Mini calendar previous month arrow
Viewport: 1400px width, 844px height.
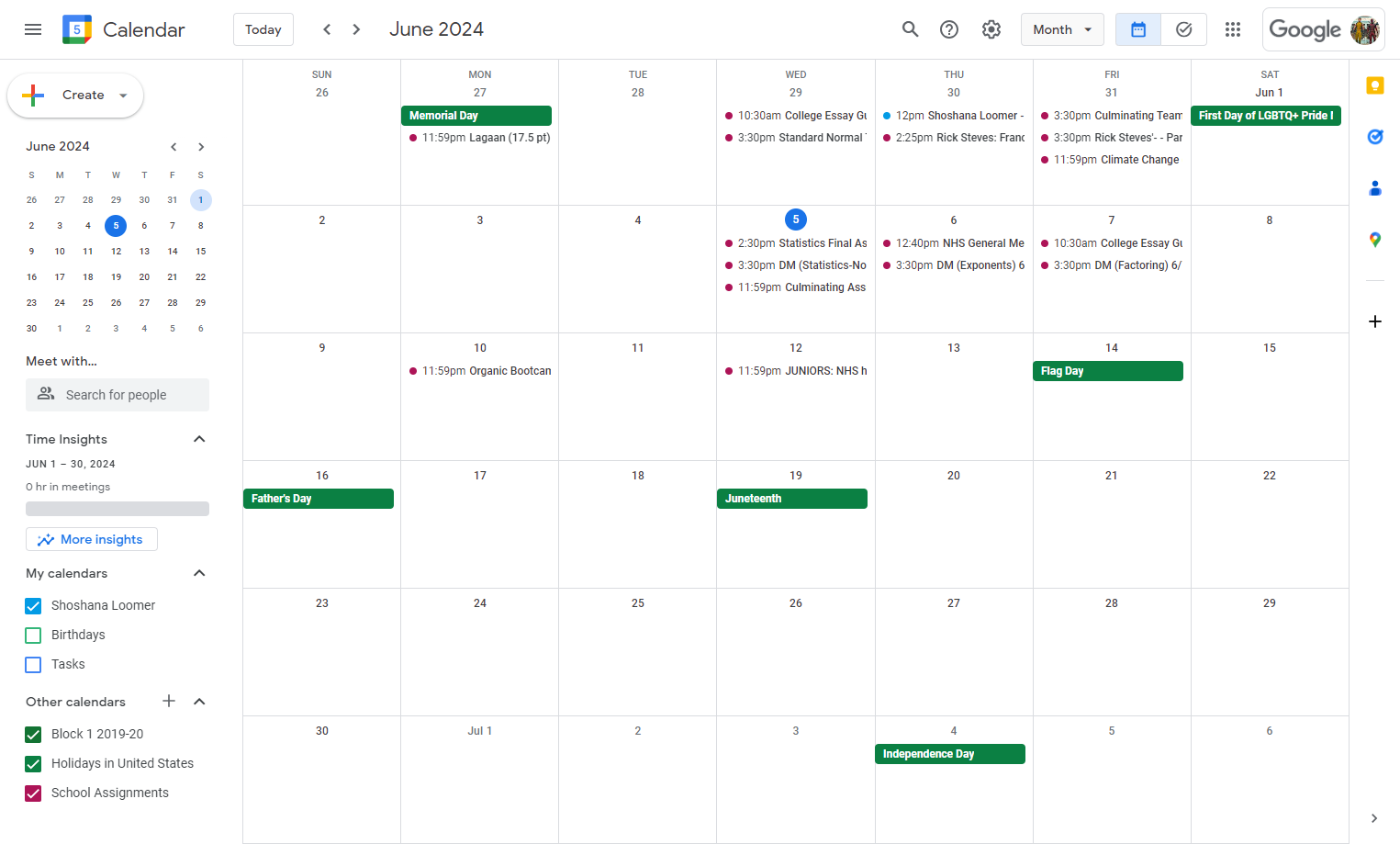173,147
